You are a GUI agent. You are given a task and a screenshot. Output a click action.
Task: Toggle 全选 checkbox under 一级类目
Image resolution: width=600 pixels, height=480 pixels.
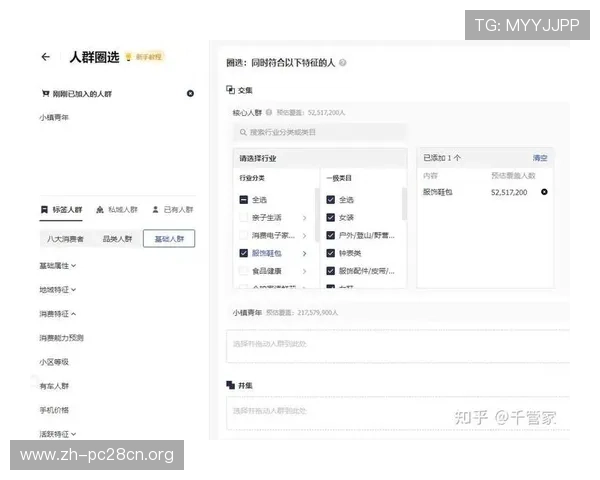(x=331, y=200)
